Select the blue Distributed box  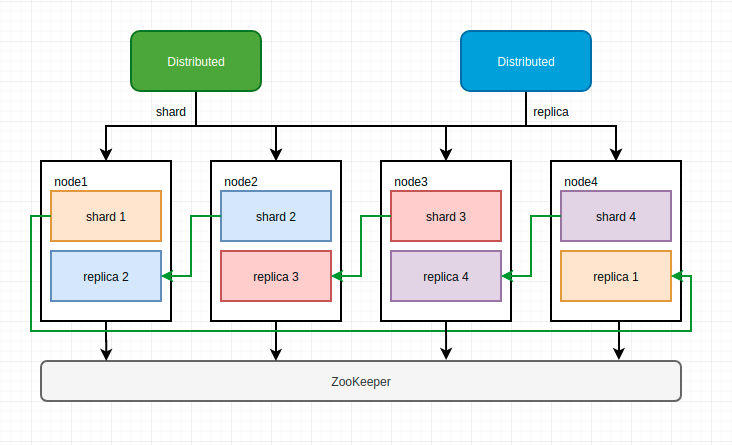tap(526, 61)
